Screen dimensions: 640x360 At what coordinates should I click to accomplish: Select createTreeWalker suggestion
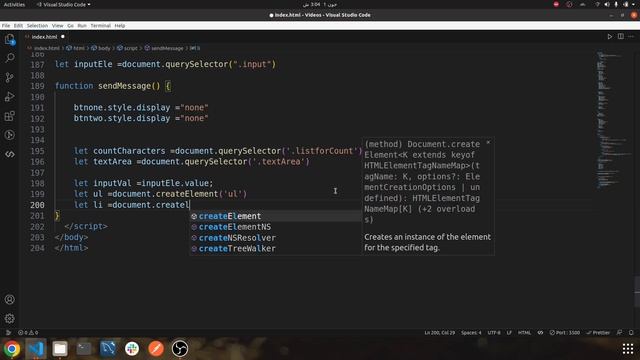pyautogui.click(x=276, y=248)
